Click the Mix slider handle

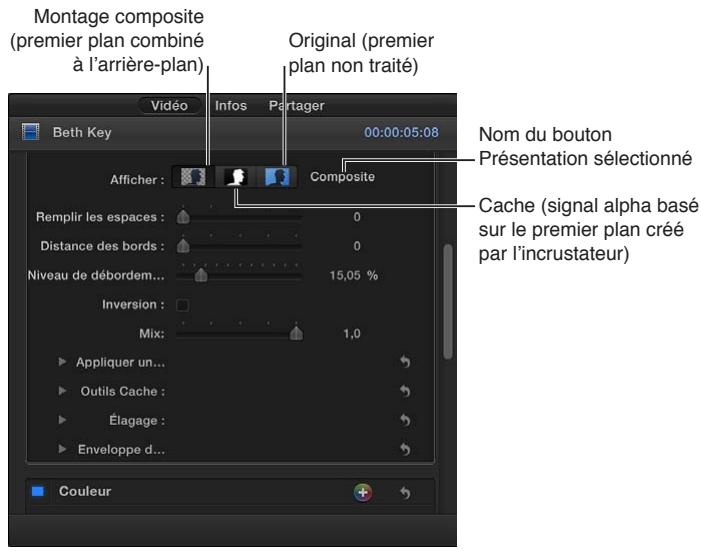click(x=296, y=333)
